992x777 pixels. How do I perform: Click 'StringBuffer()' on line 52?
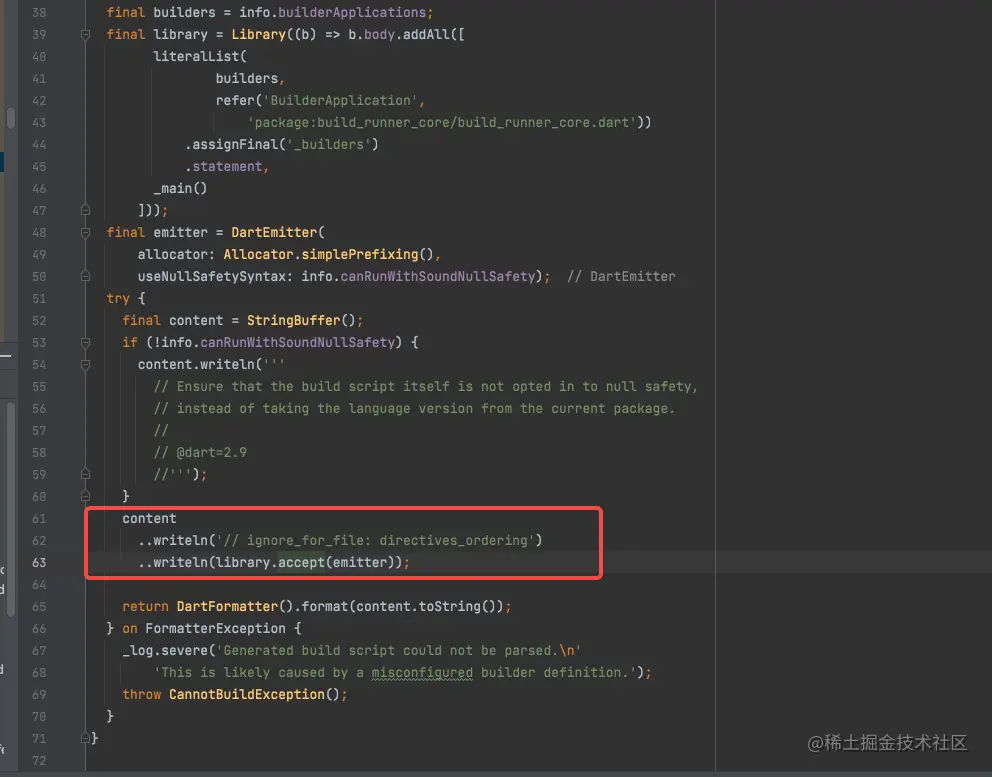301,320
